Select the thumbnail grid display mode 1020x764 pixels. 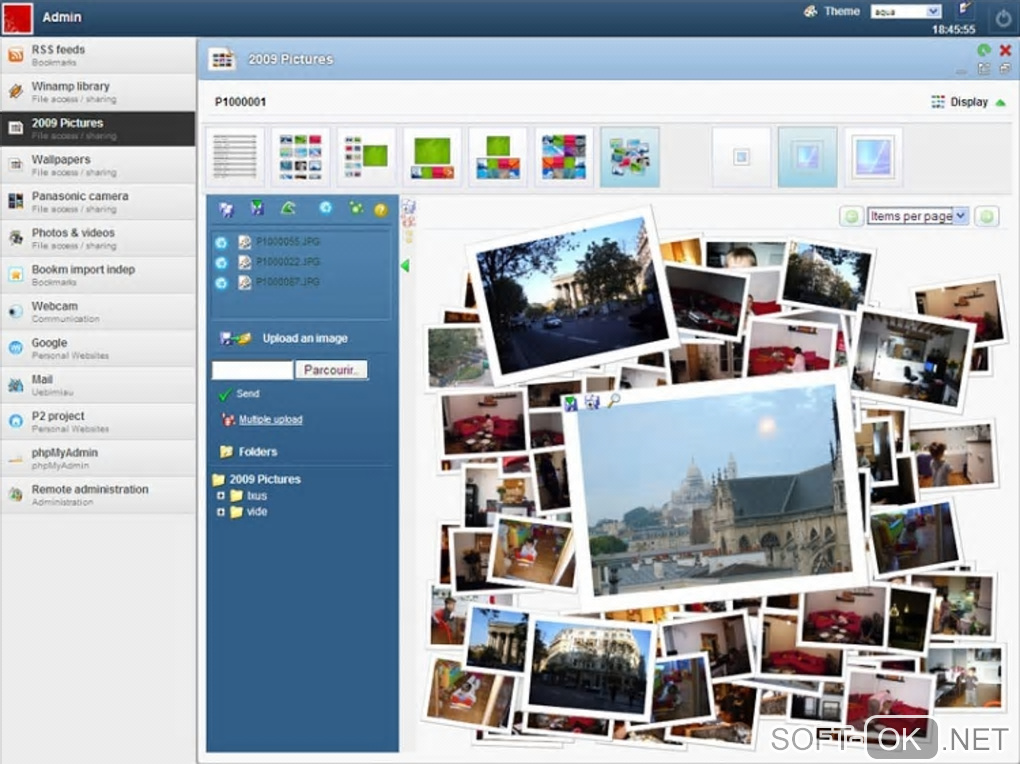click(x=301, y=157)
